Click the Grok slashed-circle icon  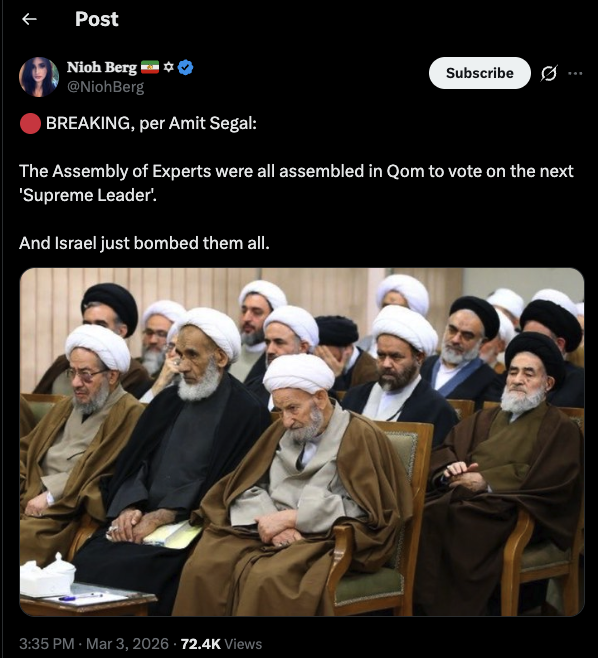tap(549, 73)
